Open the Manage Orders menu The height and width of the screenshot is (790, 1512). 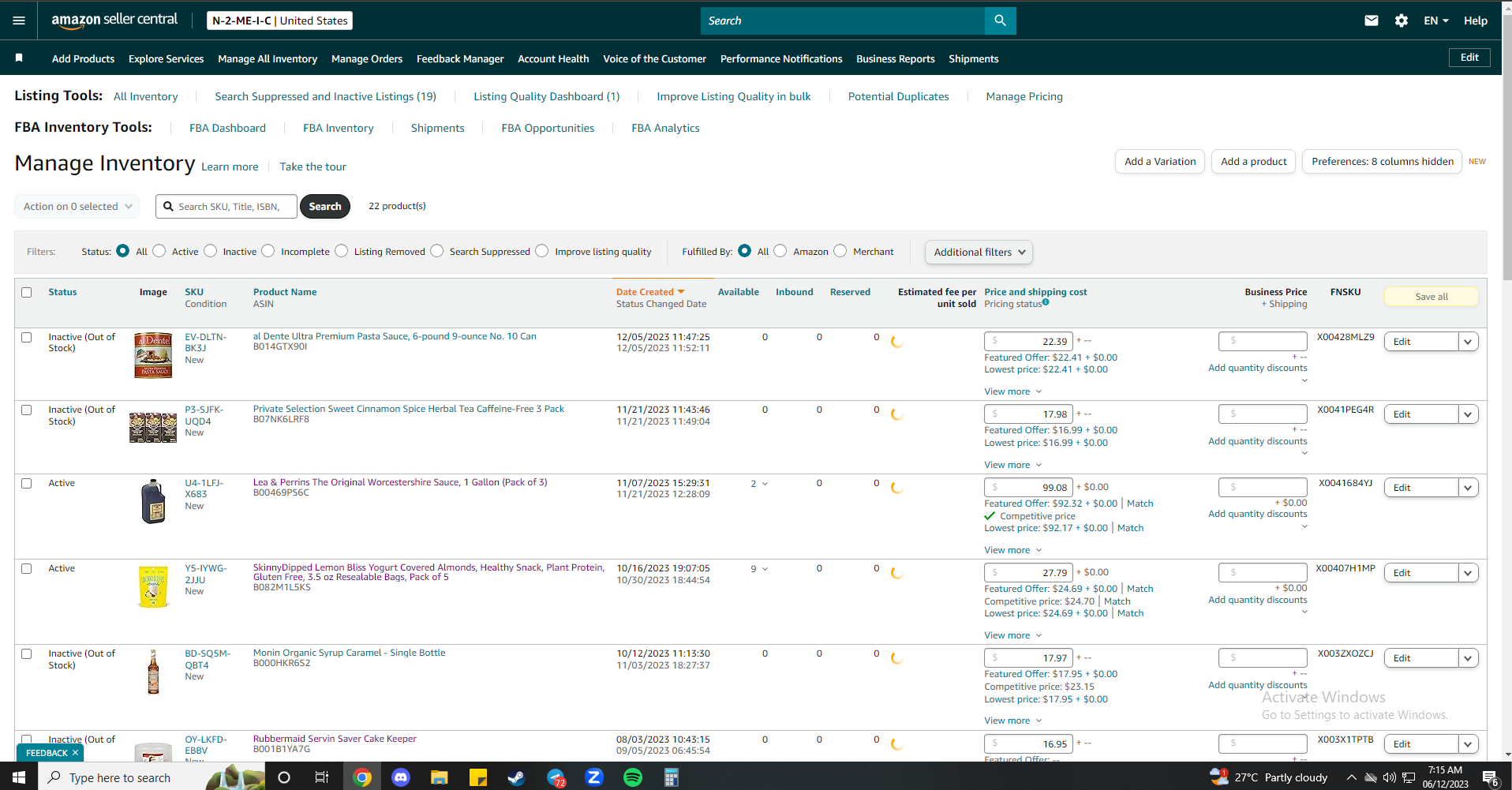pos(367,58)
